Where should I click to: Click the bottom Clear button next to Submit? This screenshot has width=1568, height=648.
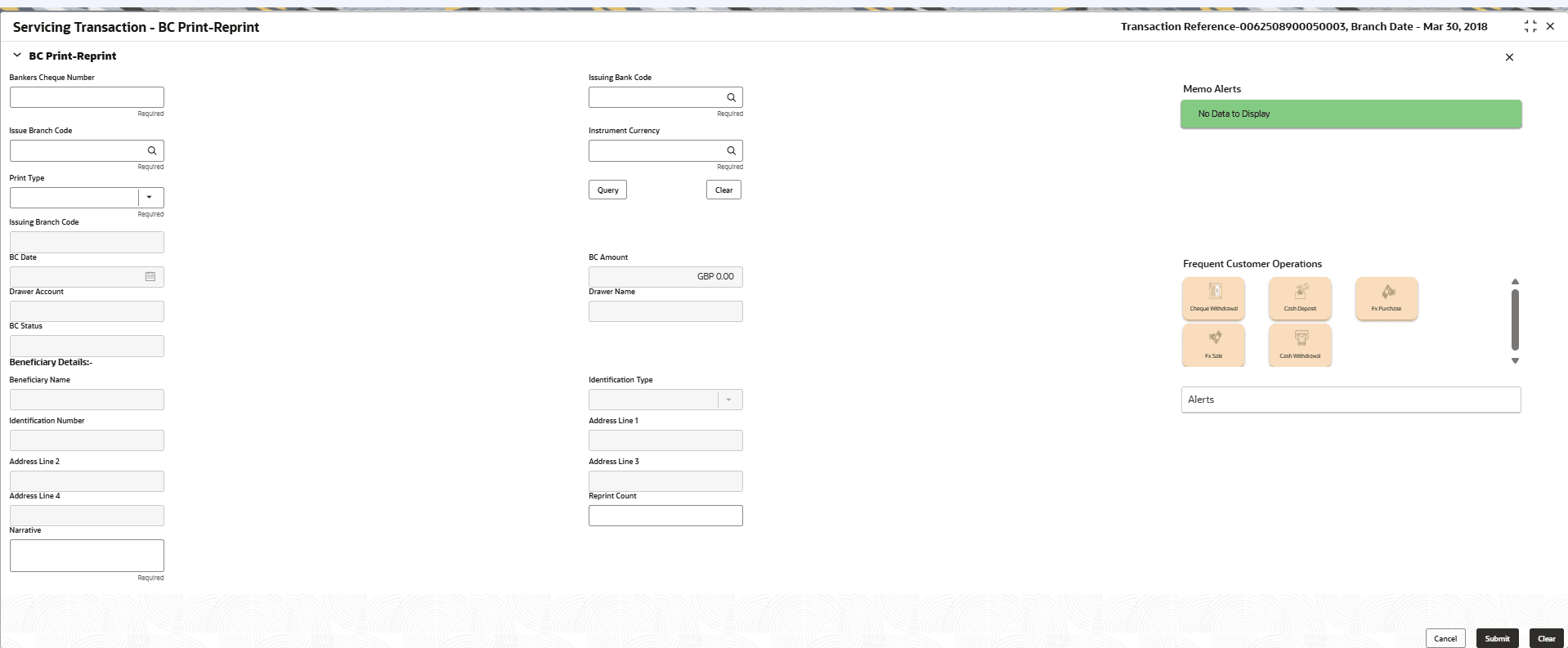point(1547,638)
